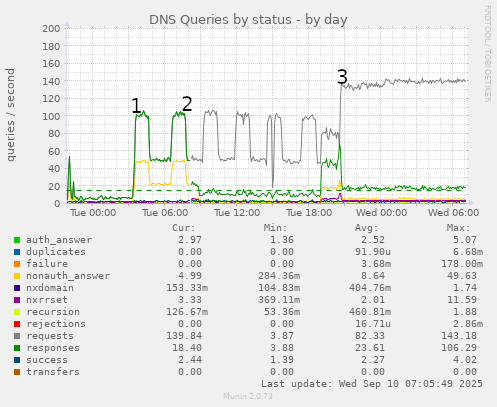Click the rejections red legend swatch
The image size is (497, 407).
[x=17, y=324]
